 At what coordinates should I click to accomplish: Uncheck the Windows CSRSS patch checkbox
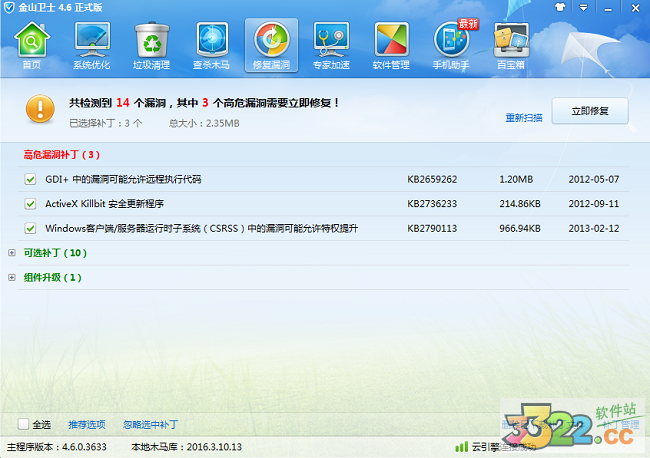pyautogui.click(x=30, y=228)
